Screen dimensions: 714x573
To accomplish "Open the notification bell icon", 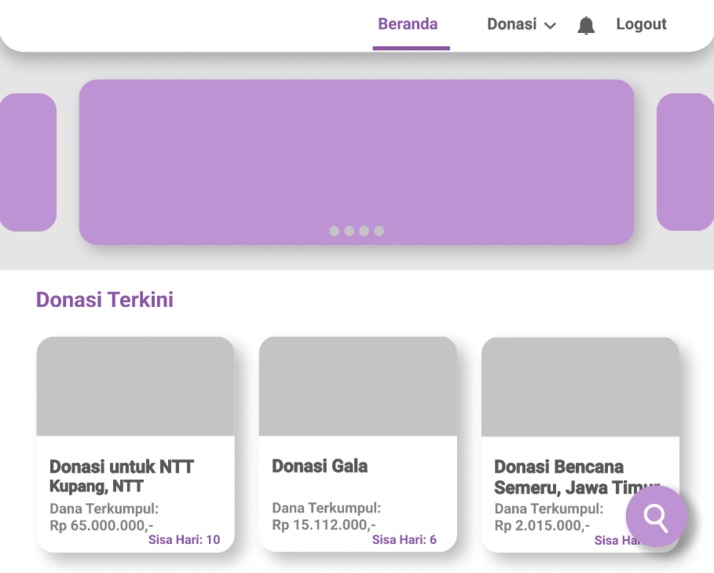I will [586, 25].
